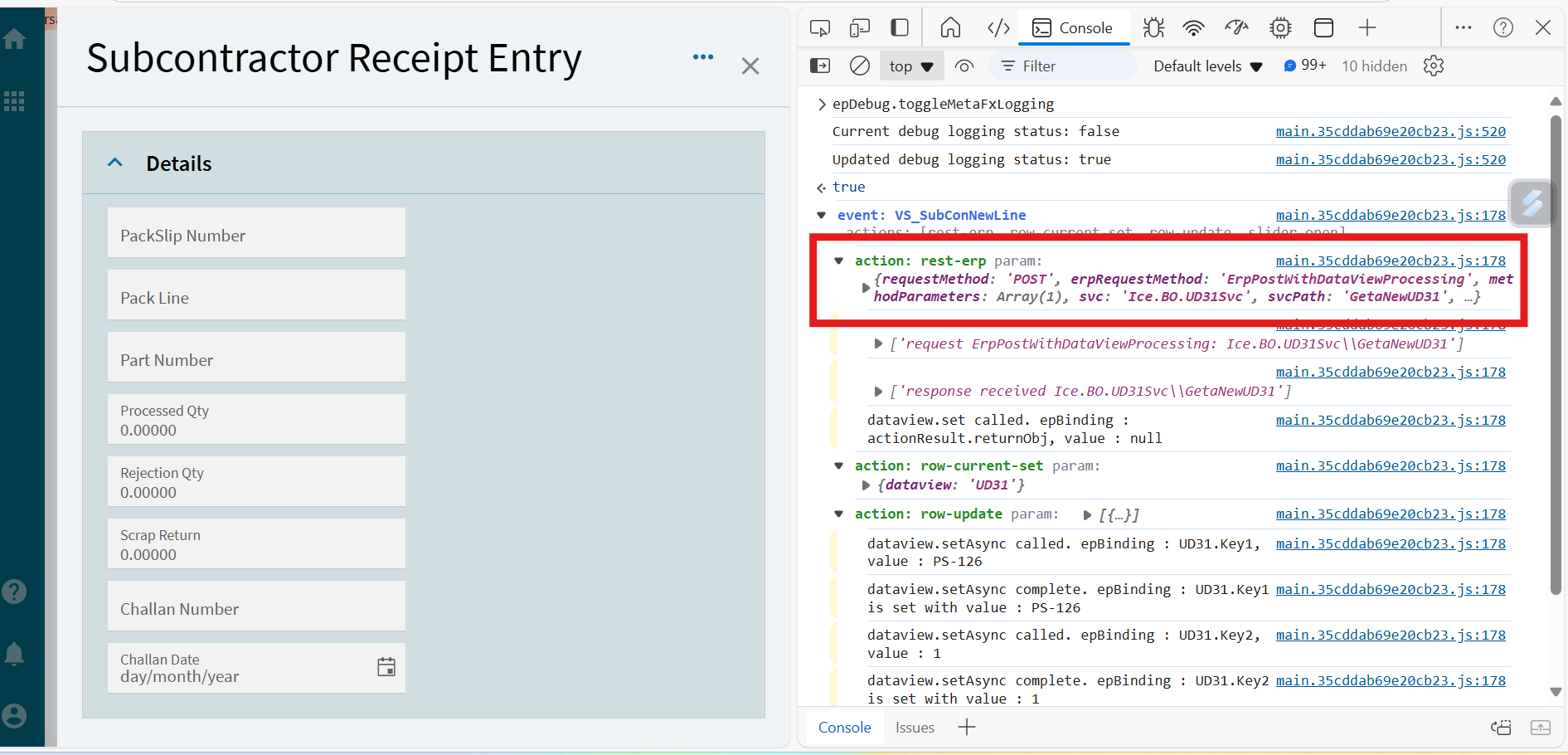
Task: Open the top context dropdown
Action: point(911,66)
